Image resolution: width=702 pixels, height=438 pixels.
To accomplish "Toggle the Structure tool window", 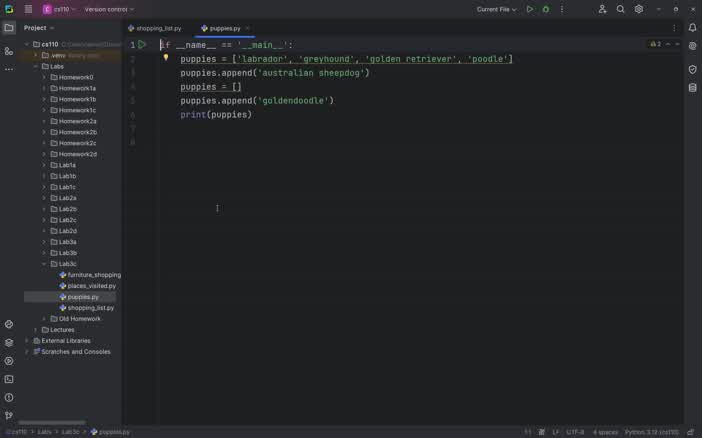I will click(x=9, y=51).
